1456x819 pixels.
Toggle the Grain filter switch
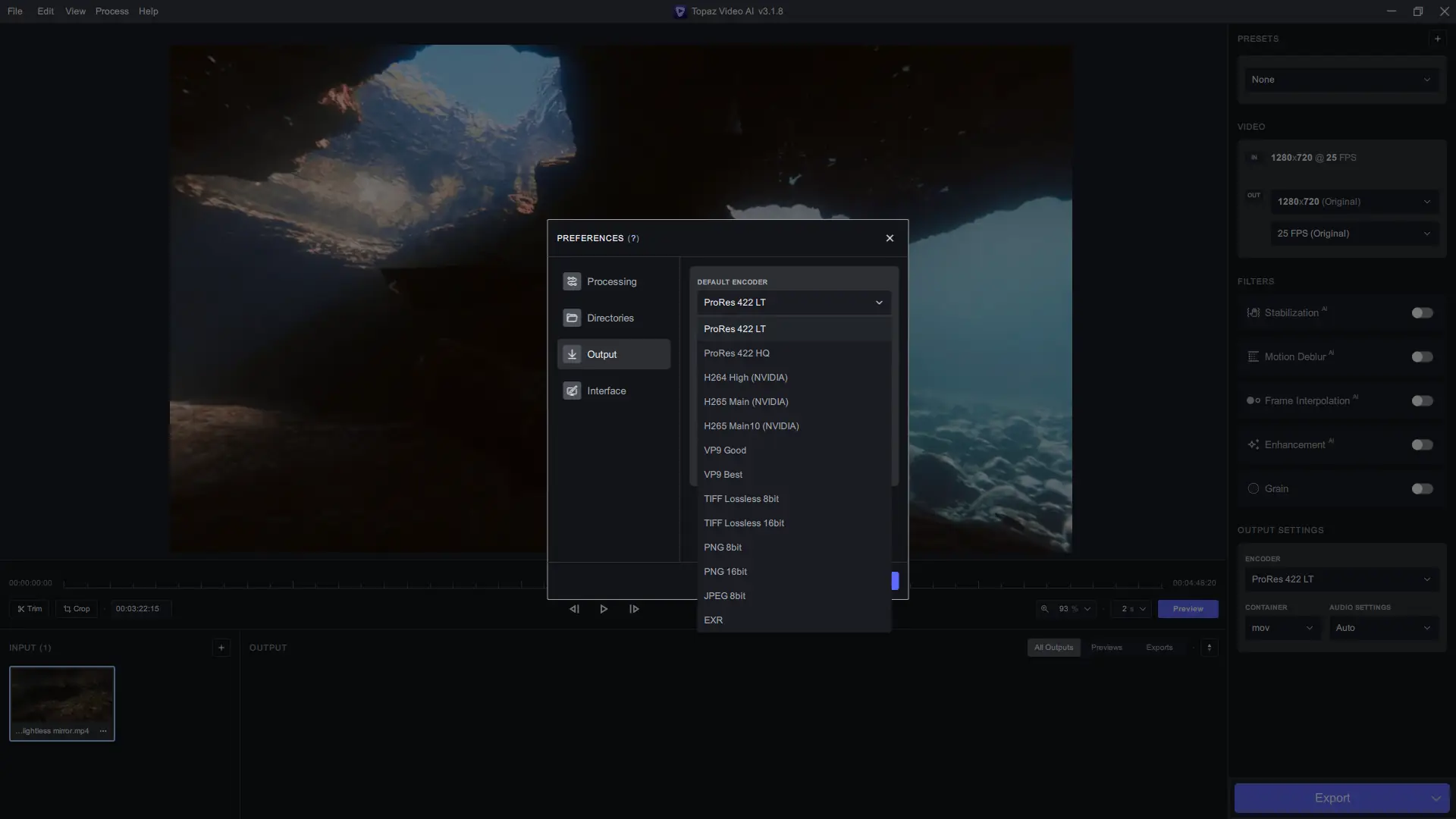[1422, 488]
